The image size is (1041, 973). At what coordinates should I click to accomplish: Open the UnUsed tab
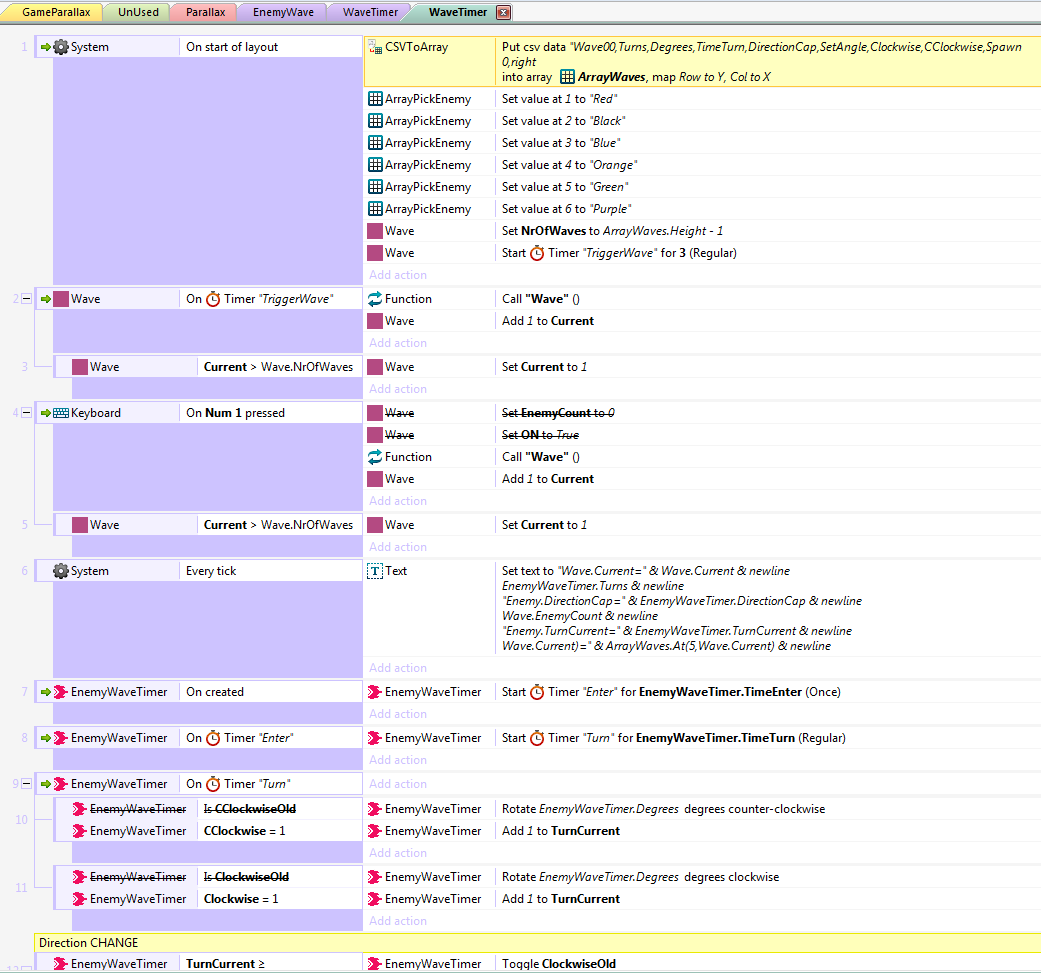[x=138, y=12]
